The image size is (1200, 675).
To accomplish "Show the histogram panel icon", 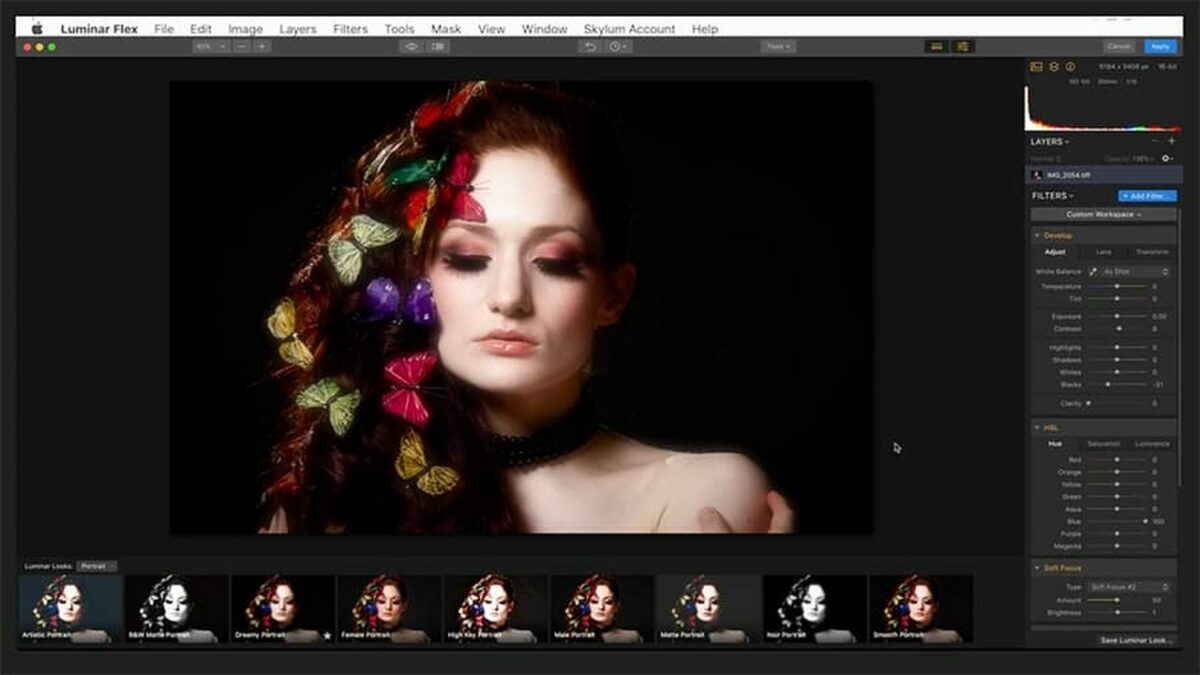I will pyautogui.click(x=1037, y=67).
